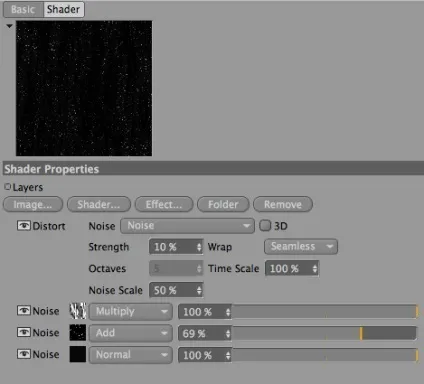The image size is (424, 384).
Task: Click the Time Scale label
Action: click(x=233, y=269)
